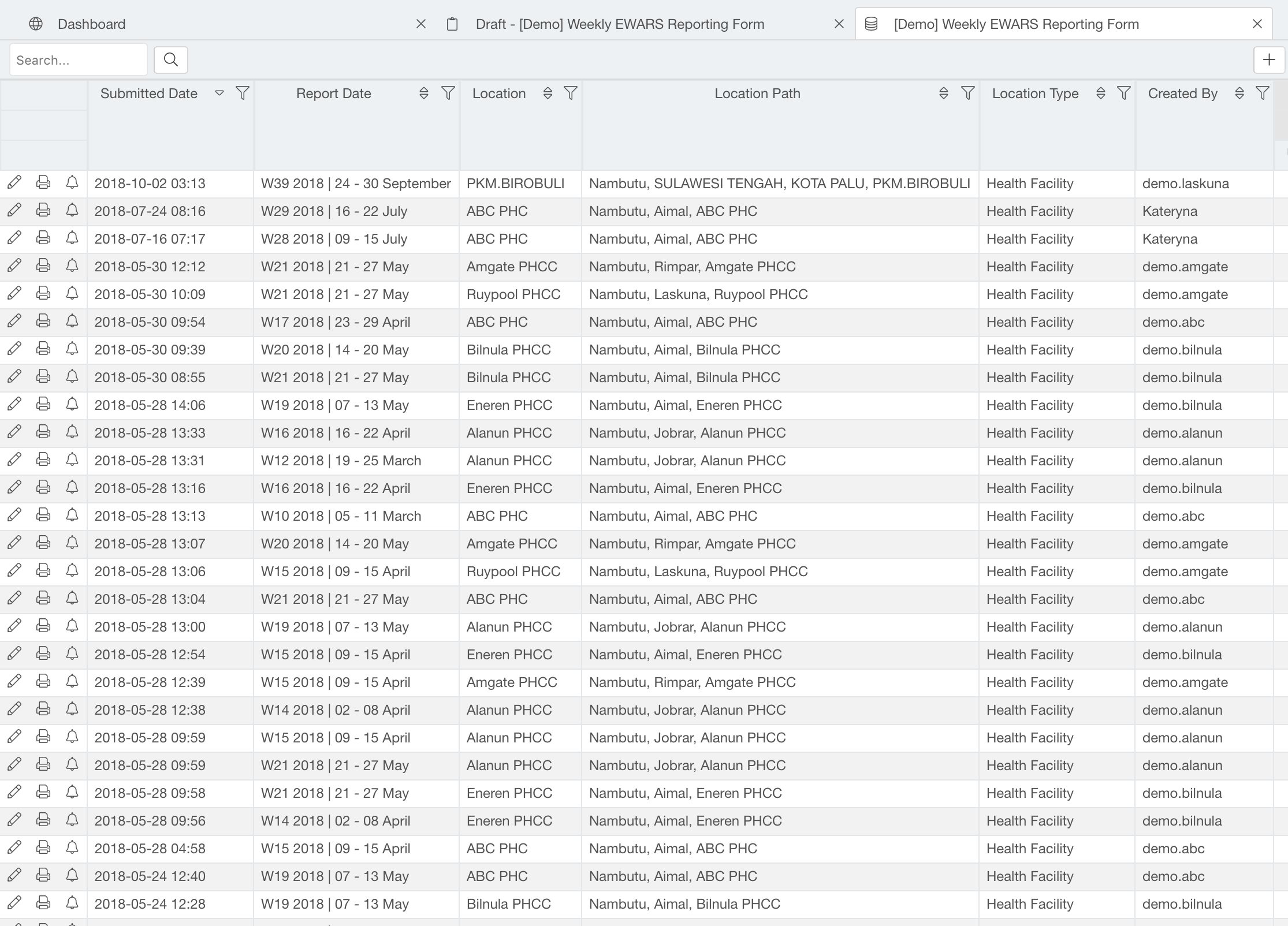The image size is (1288, 926).
Task: Click the Search input field
Action: [x=79, y=60]
